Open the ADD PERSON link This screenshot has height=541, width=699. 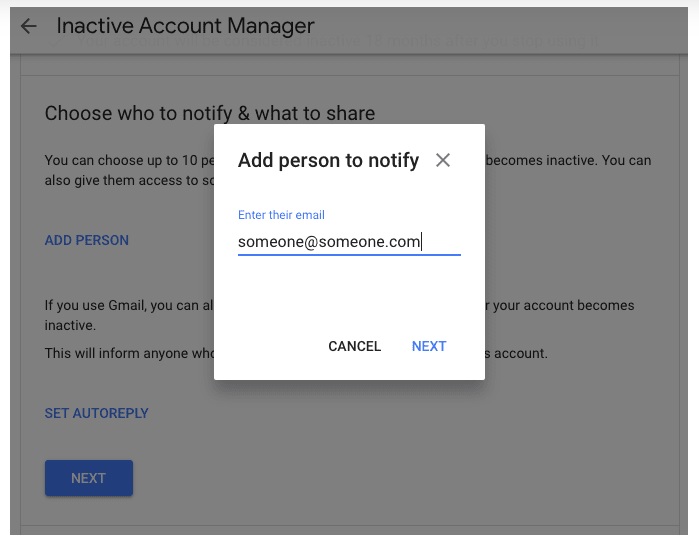87,240
